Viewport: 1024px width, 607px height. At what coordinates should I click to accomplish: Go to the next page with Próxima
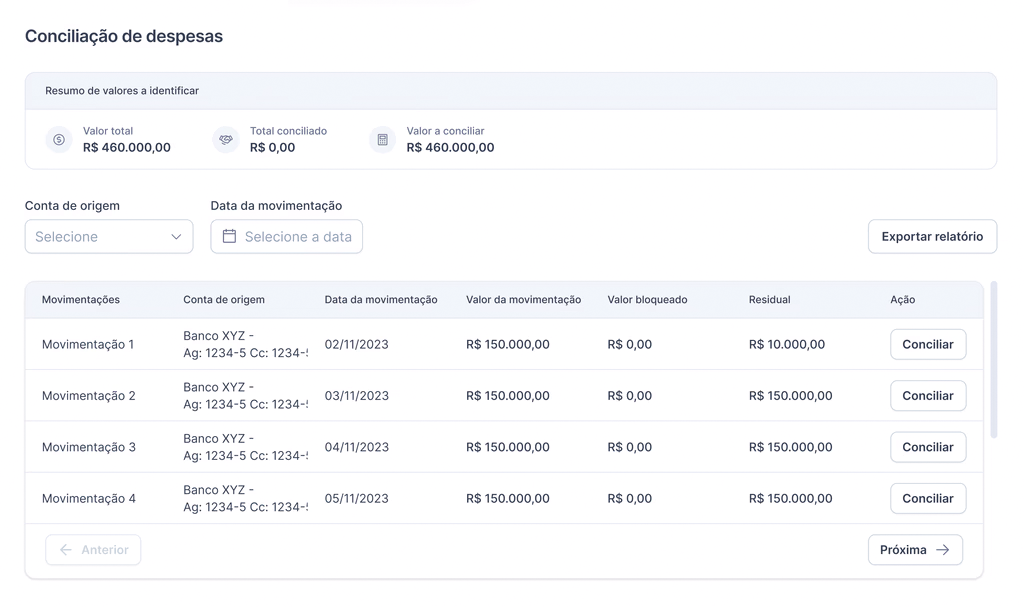[914, 550]
